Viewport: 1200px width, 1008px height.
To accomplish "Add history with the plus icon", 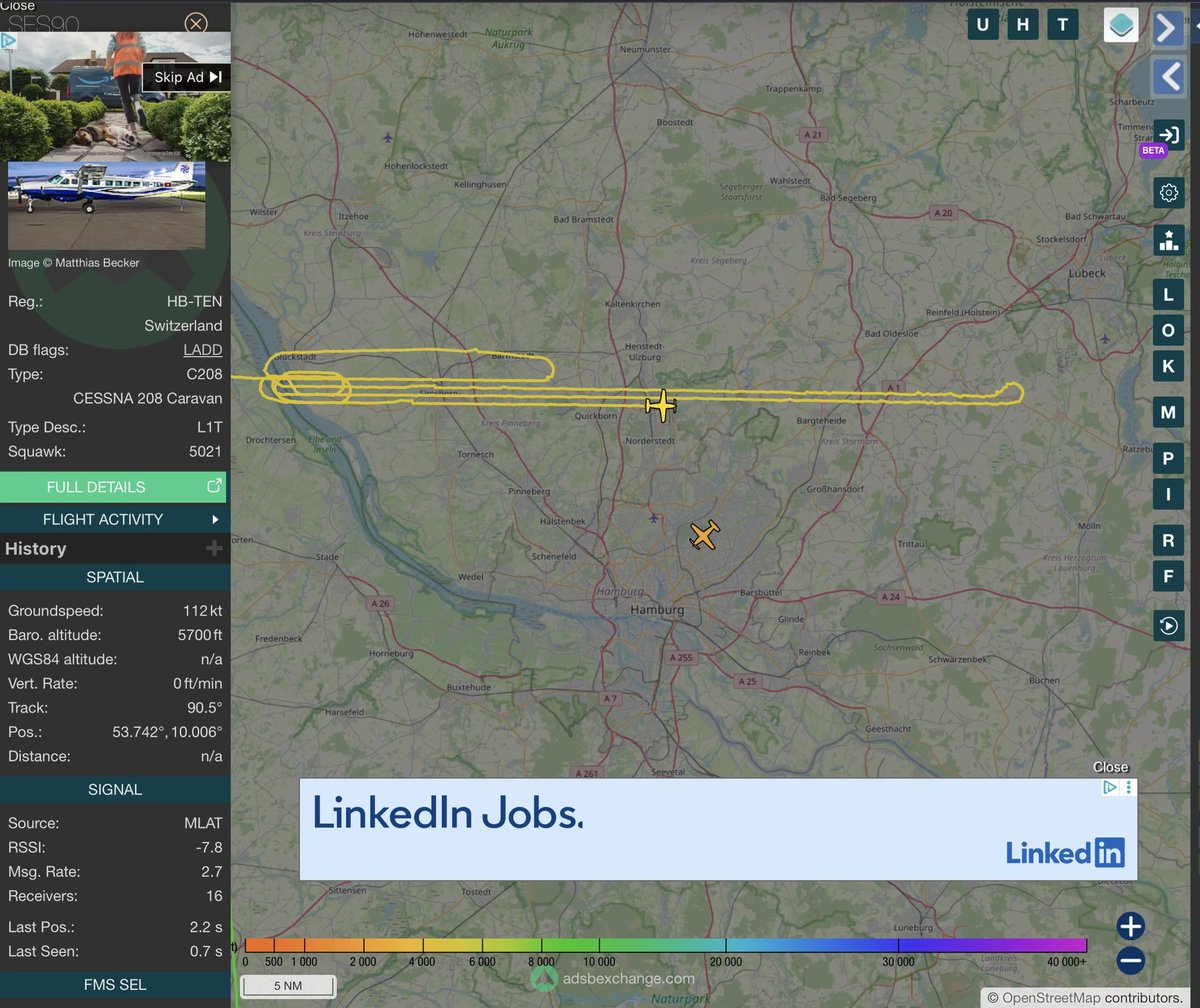I will pyautogui.click(x=213, y=548).
